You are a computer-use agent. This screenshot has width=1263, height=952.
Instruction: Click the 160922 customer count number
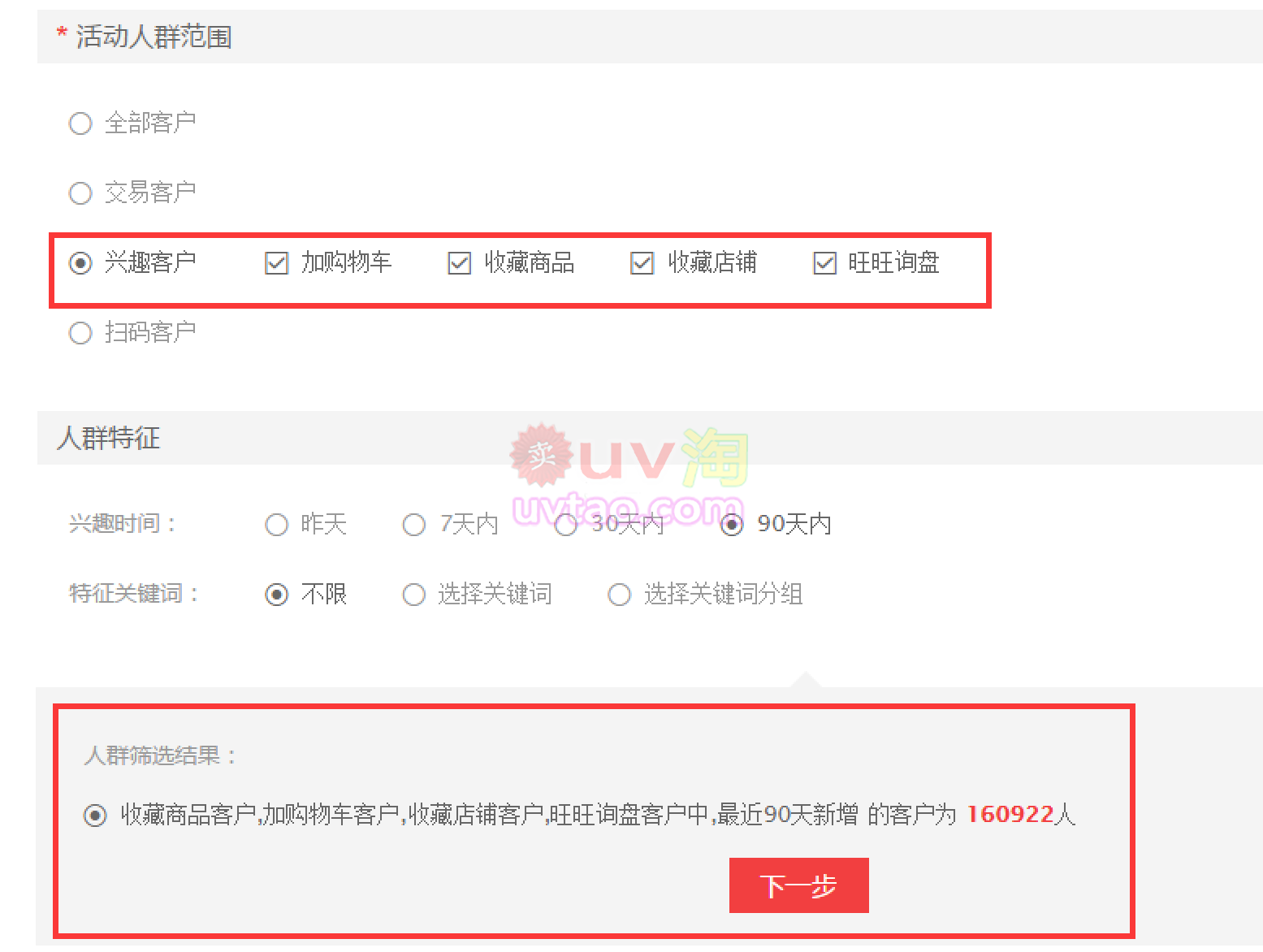[1010, 815]
